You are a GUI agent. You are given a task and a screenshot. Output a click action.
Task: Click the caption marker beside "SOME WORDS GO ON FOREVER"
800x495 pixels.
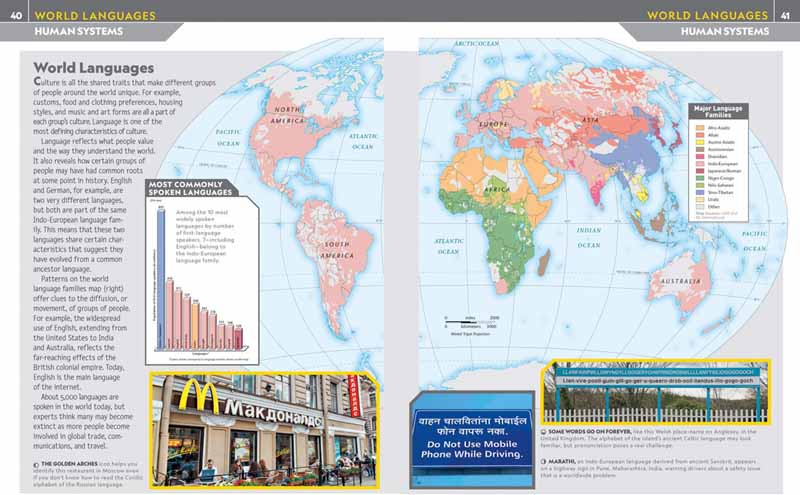[544, 432]
